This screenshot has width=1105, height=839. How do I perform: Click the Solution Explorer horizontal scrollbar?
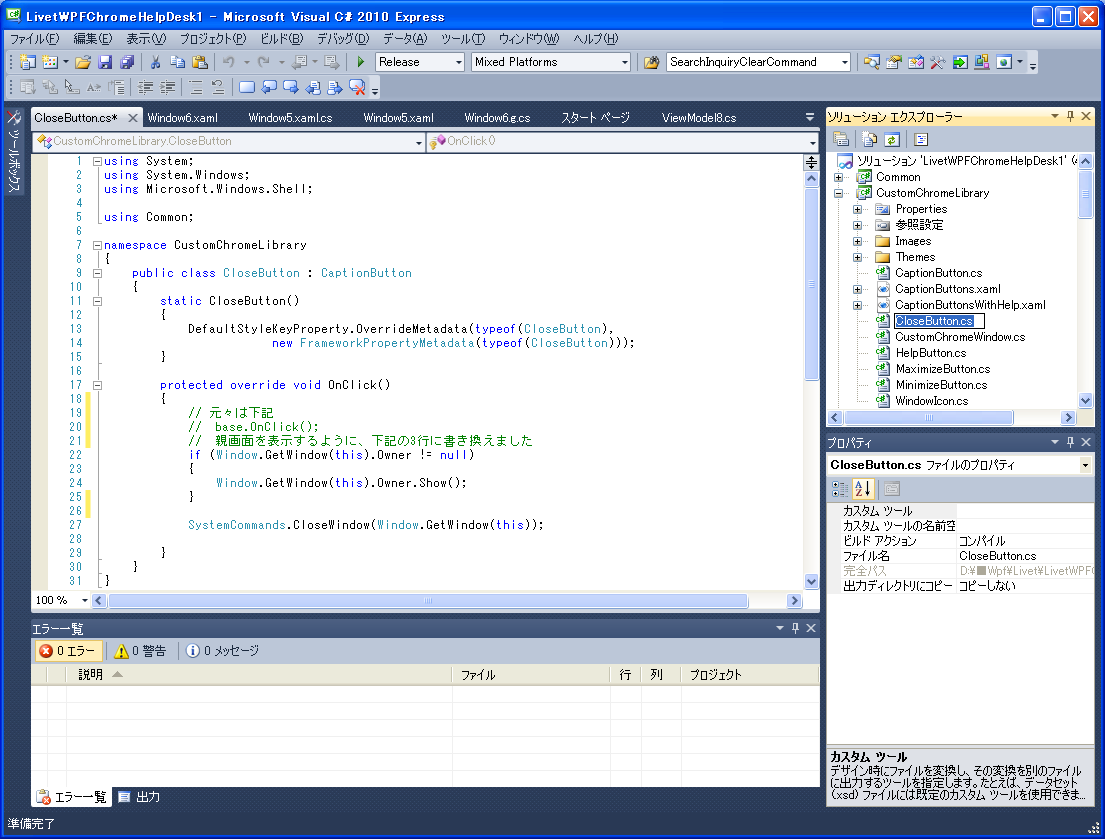point(928,418)
